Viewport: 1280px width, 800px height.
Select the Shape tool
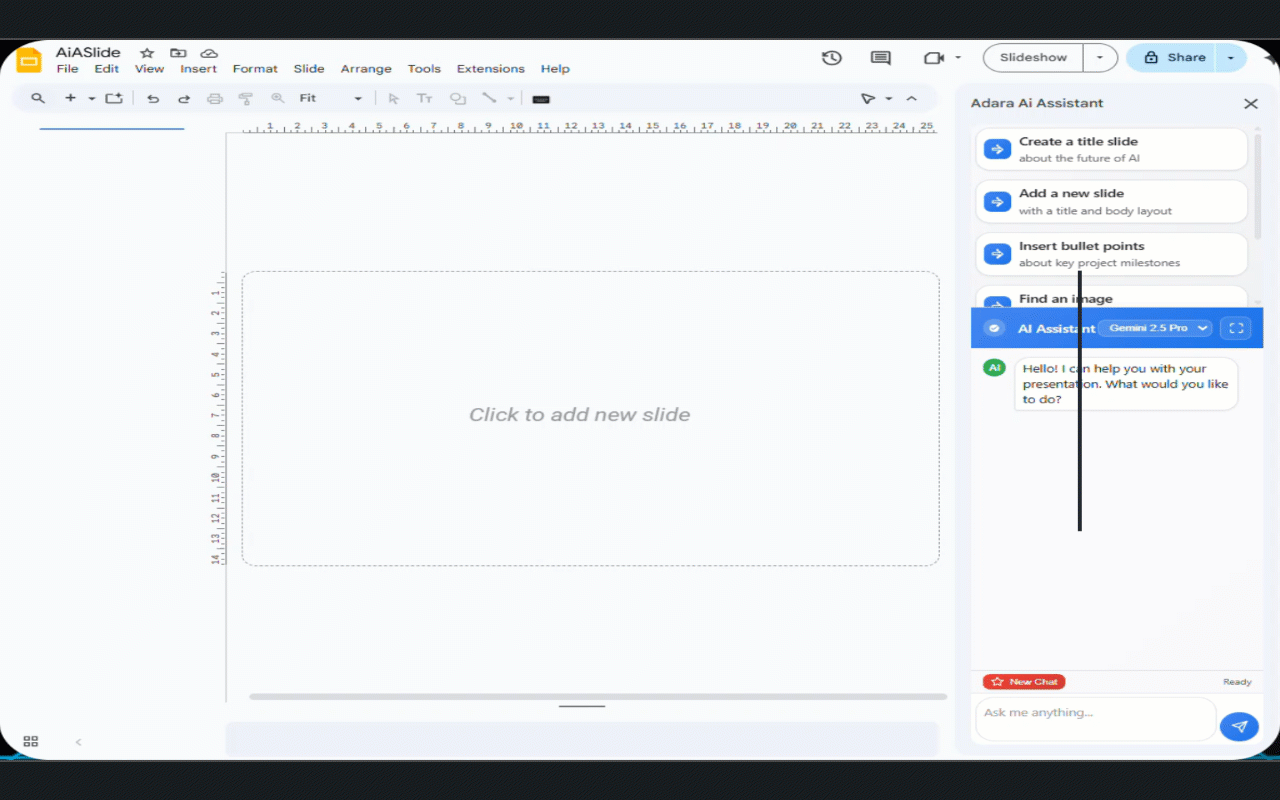[x=457, y=98]
